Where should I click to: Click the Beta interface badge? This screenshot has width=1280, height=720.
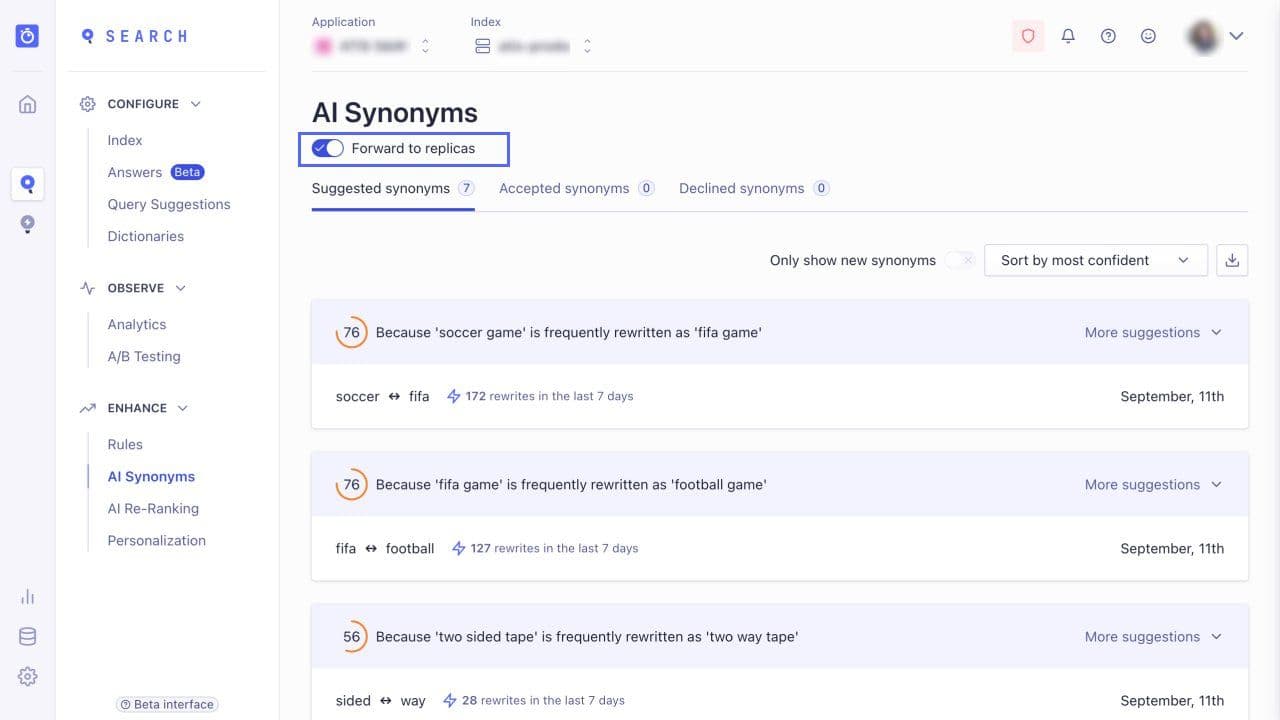coord(167,704)
